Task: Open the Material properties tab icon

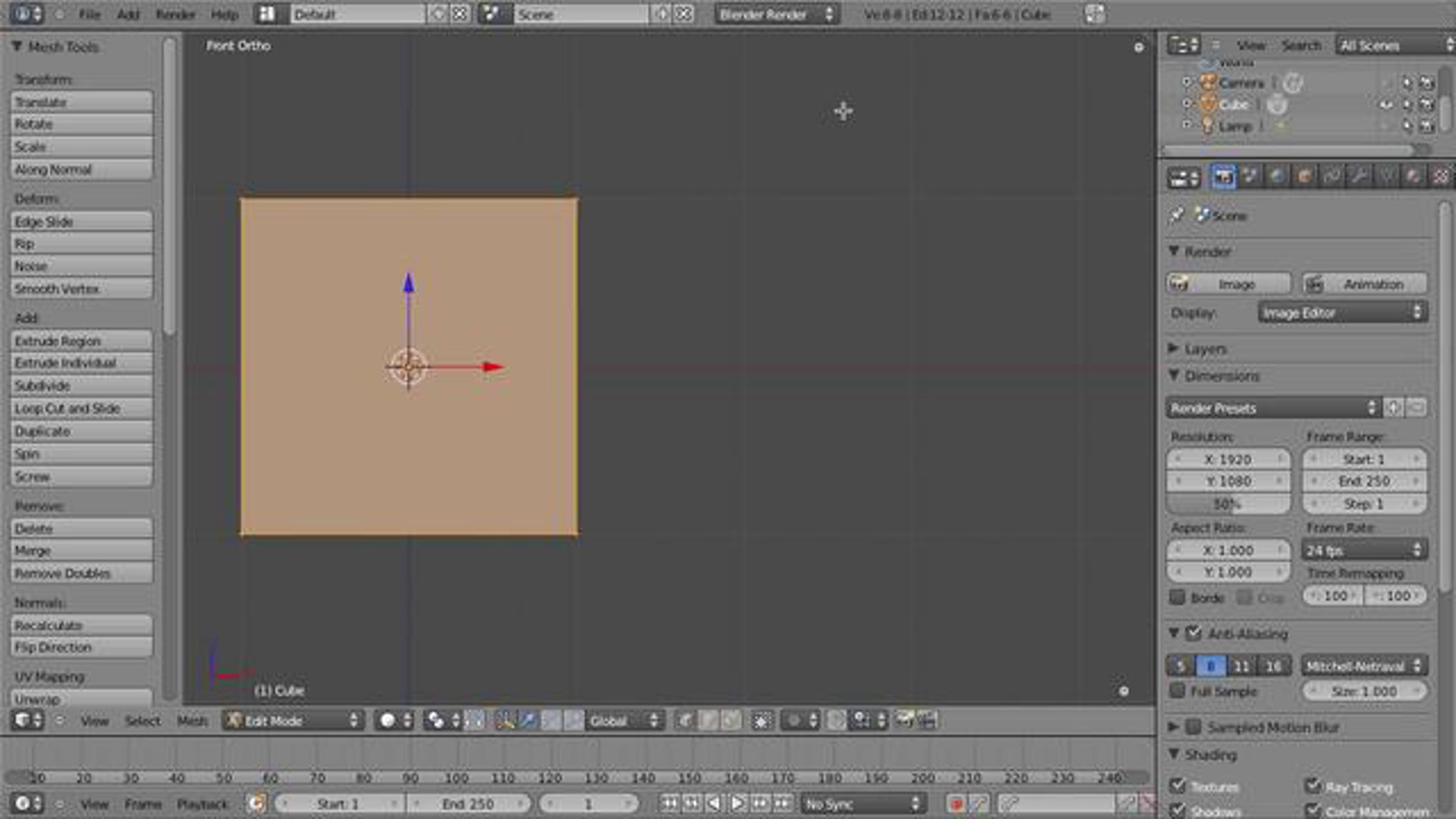Action: click(1414, 177)
